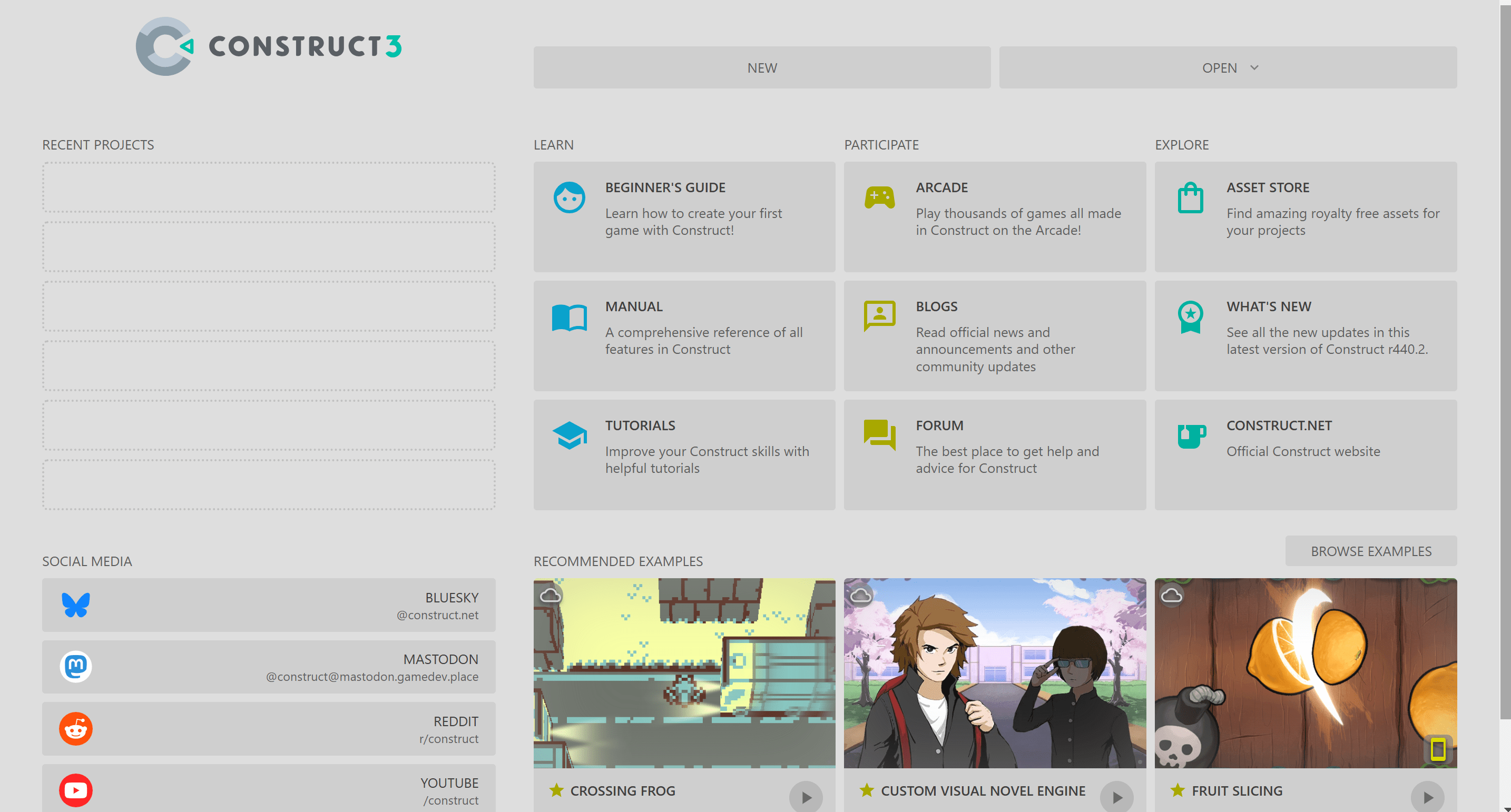1511x812 pixels.
Task: Play the Crossing Frog example
Action: pyautogui.click(x=806, y=797)
